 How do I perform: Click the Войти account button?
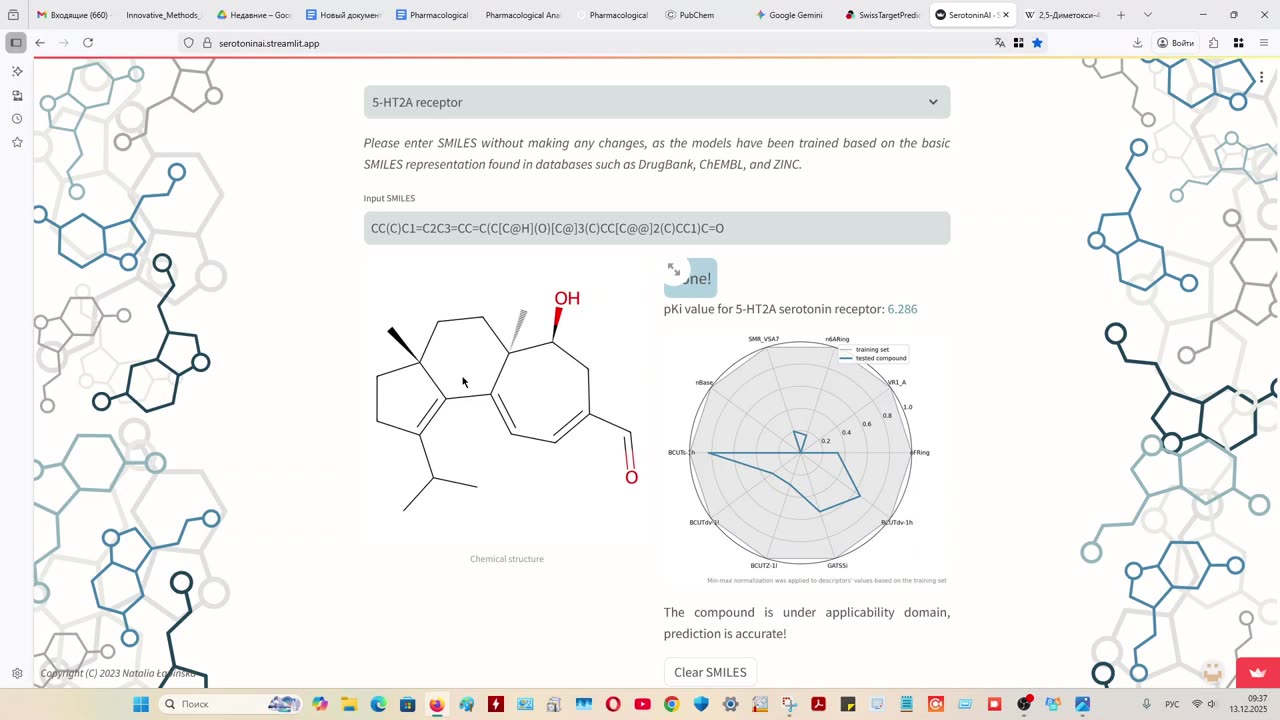click(1176, 43)
